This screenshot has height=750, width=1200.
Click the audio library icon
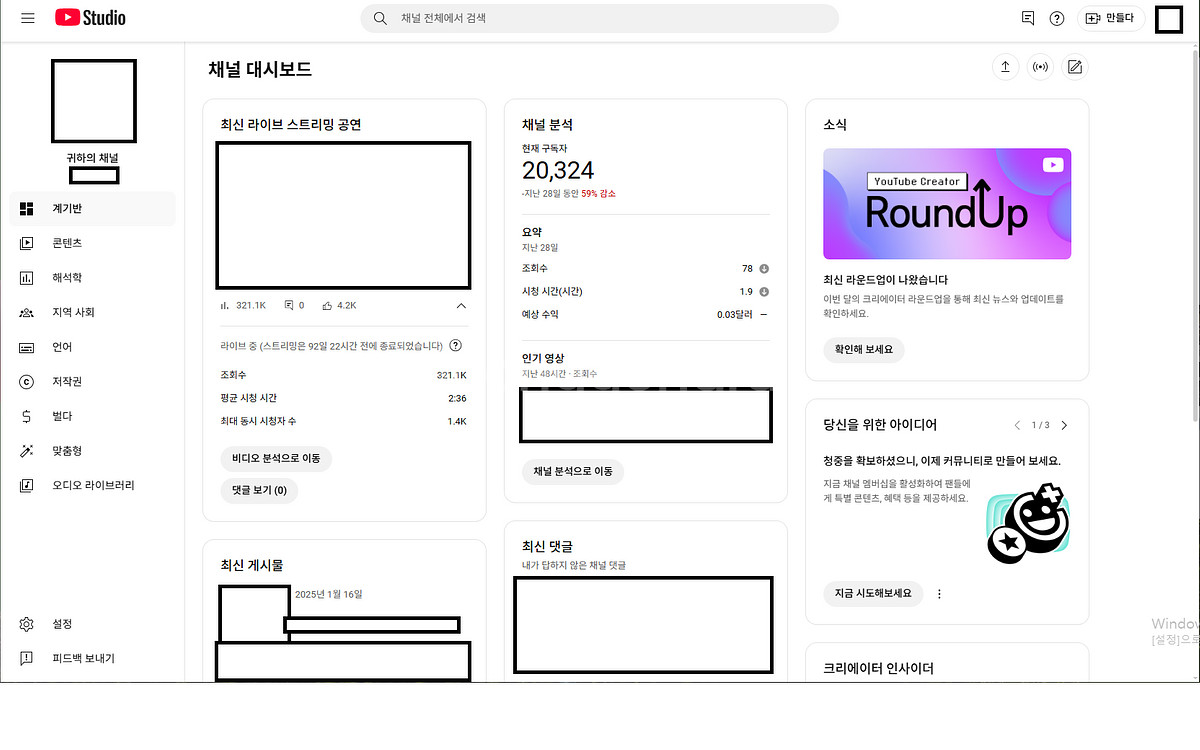tap(27, 485)
